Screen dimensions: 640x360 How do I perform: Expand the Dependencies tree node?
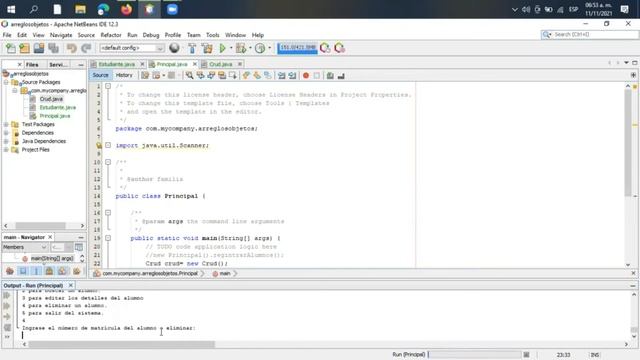(6, 133)
